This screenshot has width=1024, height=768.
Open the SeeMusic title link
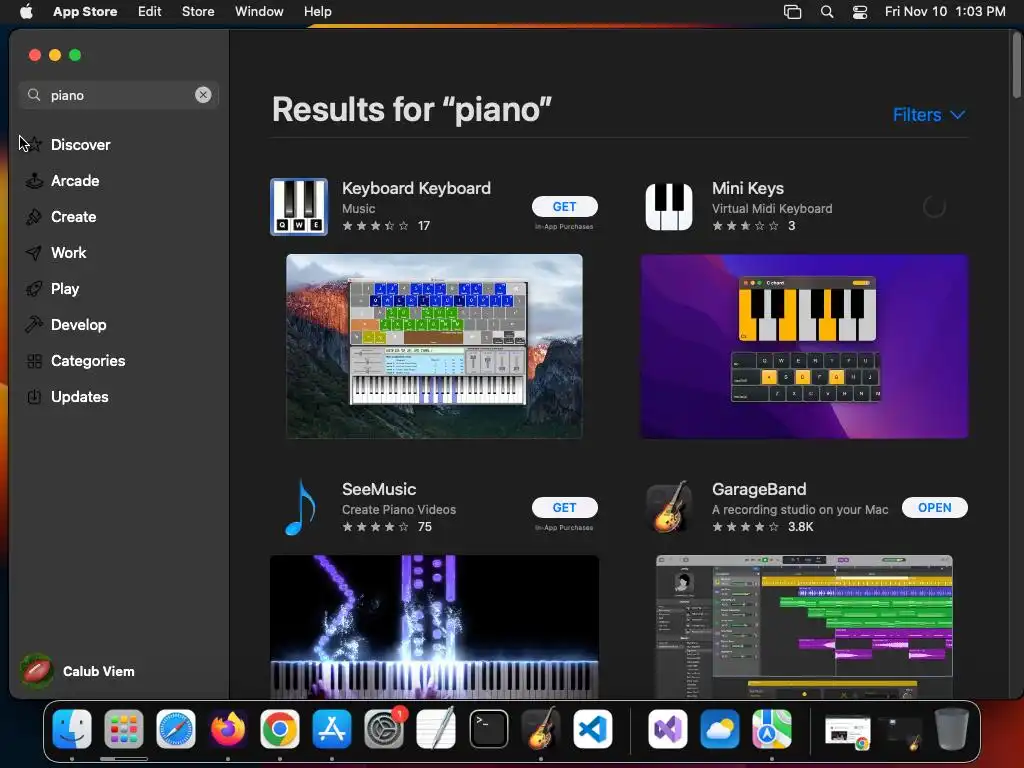[x=379, y=489]
